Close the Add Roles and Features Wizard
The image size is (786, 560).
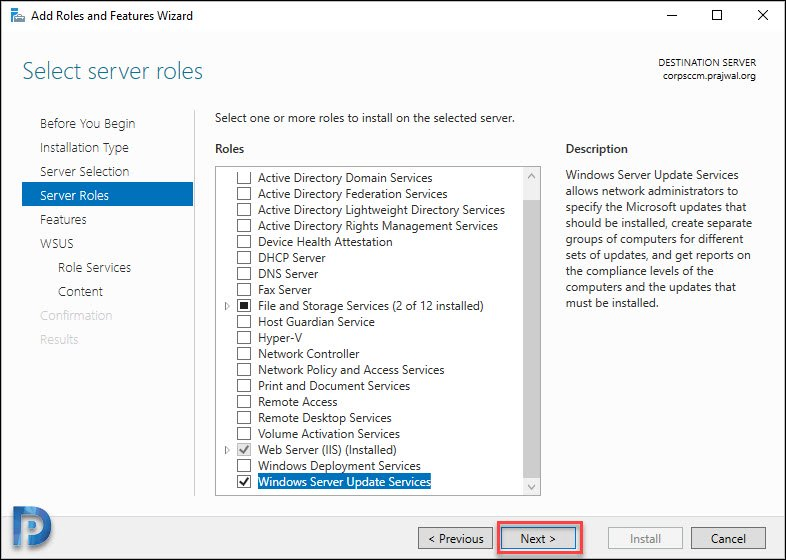click(762, 16)
